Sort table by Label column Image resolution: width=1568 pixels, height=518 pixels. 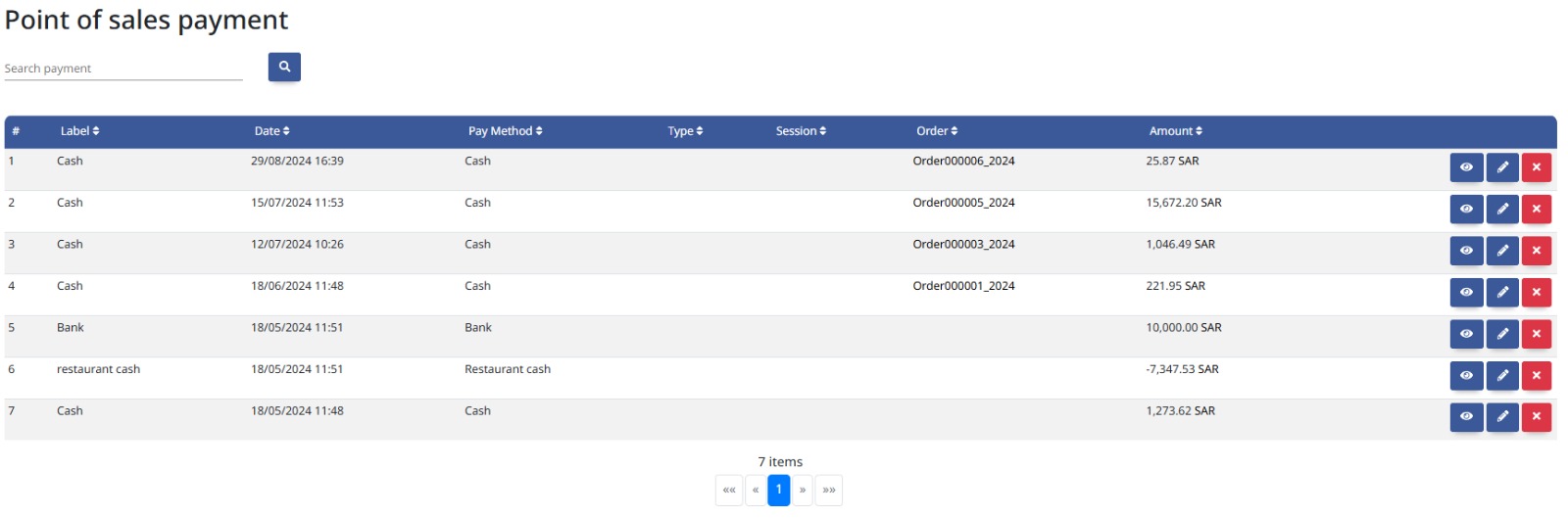click(x=79, y=131)
